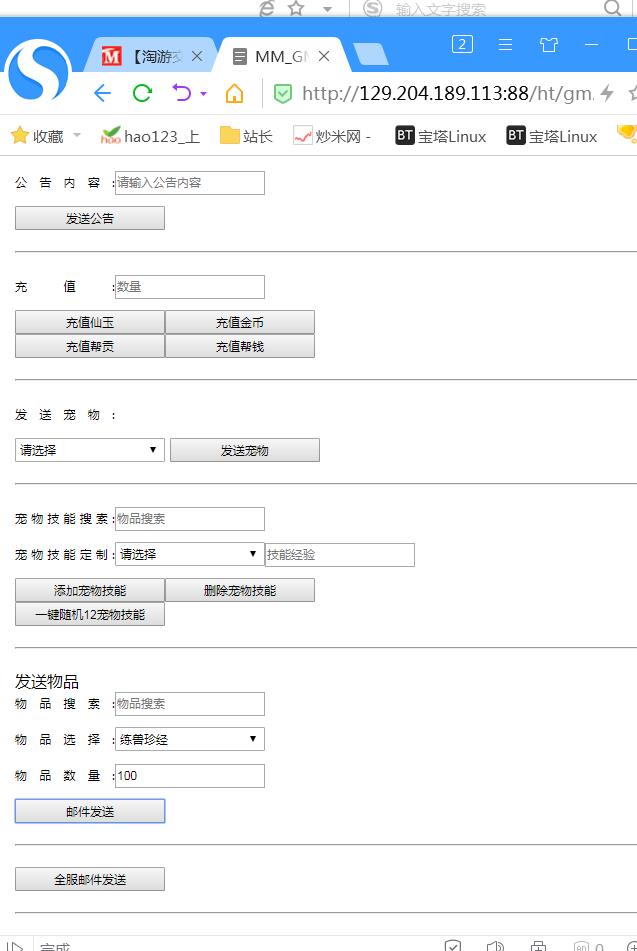The image size is (637, 951).
Task: Open the skin (shirt) icon in title bar
Action: point(549,44)
